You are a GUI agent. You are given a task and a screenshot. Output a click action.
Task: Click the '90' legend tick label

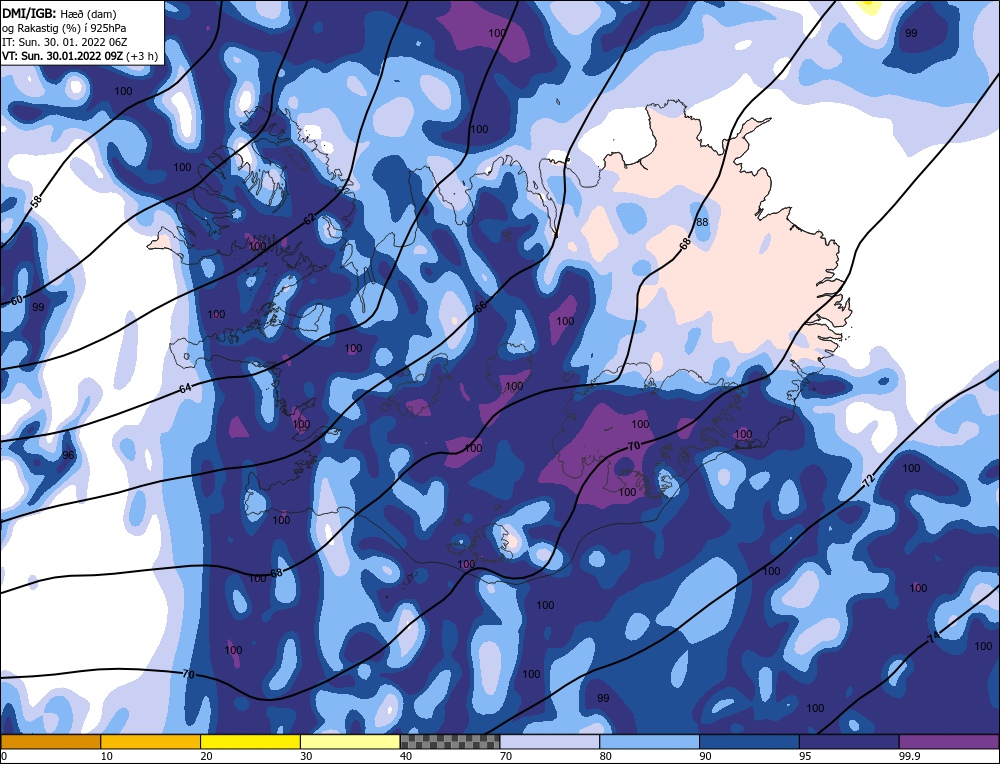(706, 756)
